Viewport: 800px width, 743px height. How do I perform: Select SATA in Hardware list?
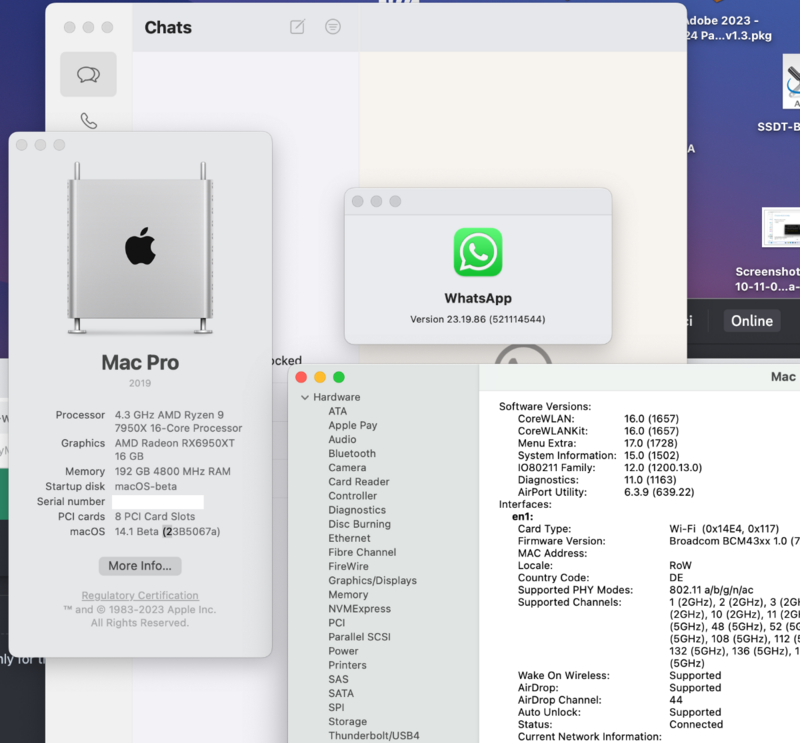341,694
